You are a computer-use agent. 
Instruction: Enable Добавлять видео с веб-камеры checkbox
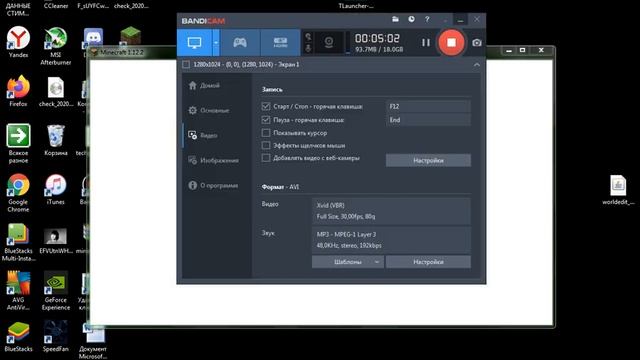coord(266,158)
